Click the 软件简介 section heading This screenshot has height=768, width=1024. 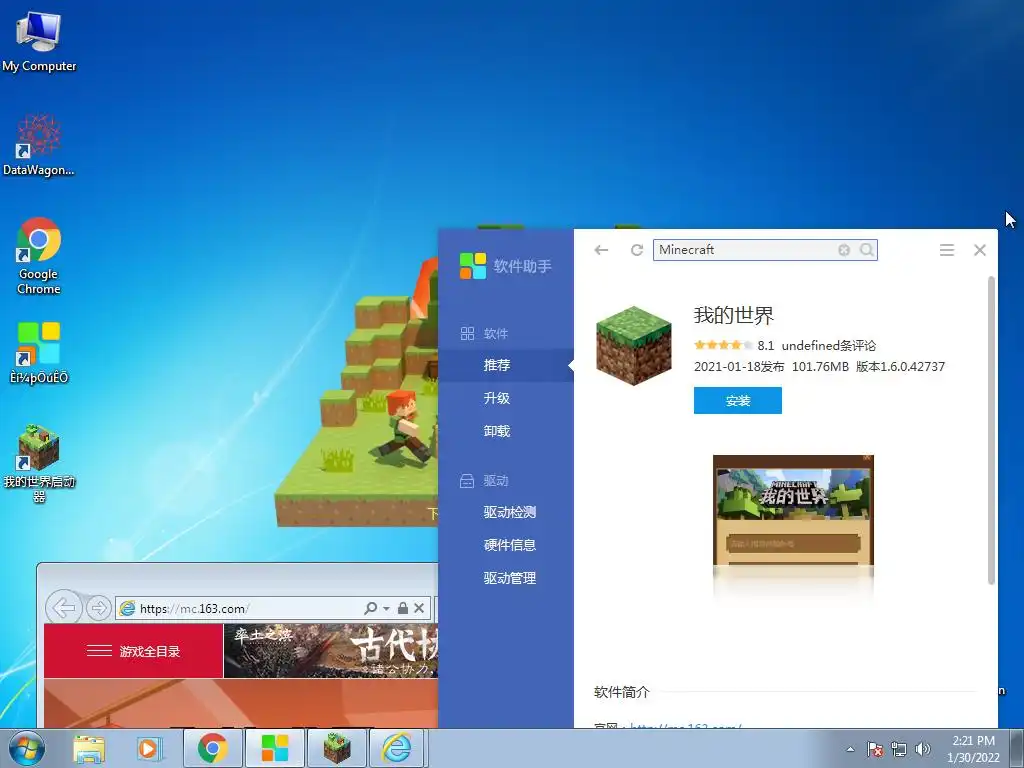622,692
